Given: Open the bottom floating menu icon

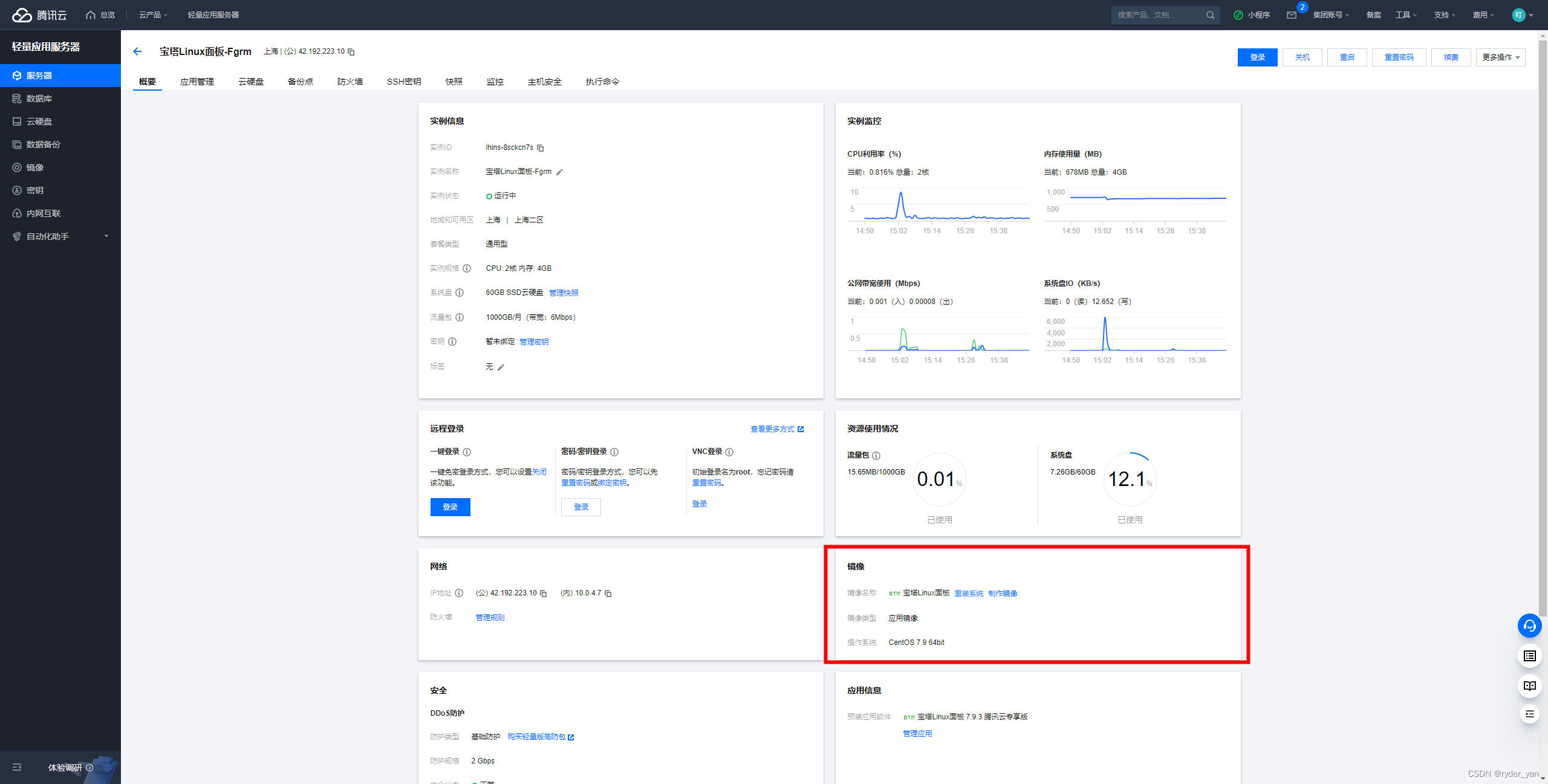Looking at the screenshot, I should coord(1529,714).
